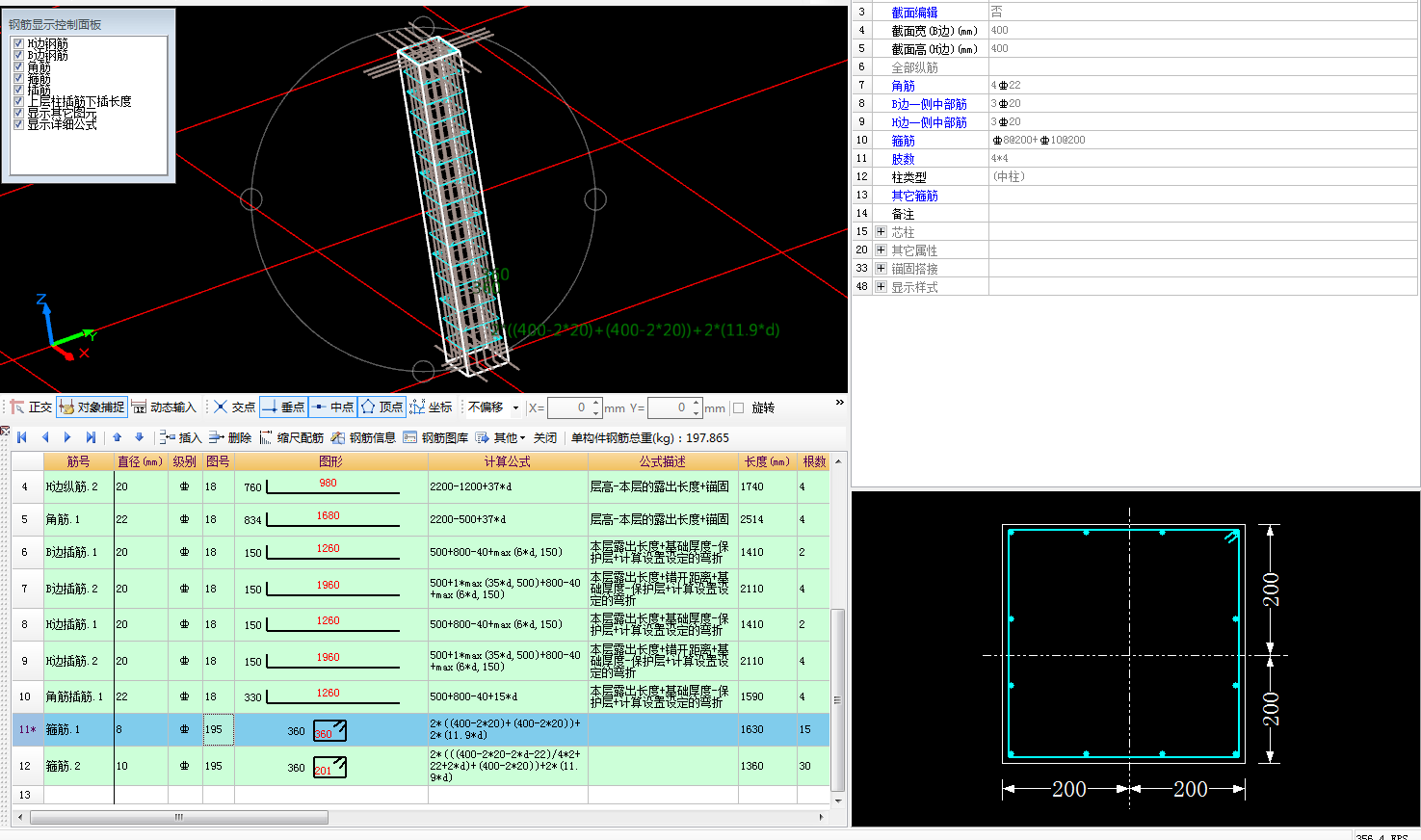This screenshot has width=1421, height=840.
Task: Click the 角筋 property link
Action: (903, 86)
